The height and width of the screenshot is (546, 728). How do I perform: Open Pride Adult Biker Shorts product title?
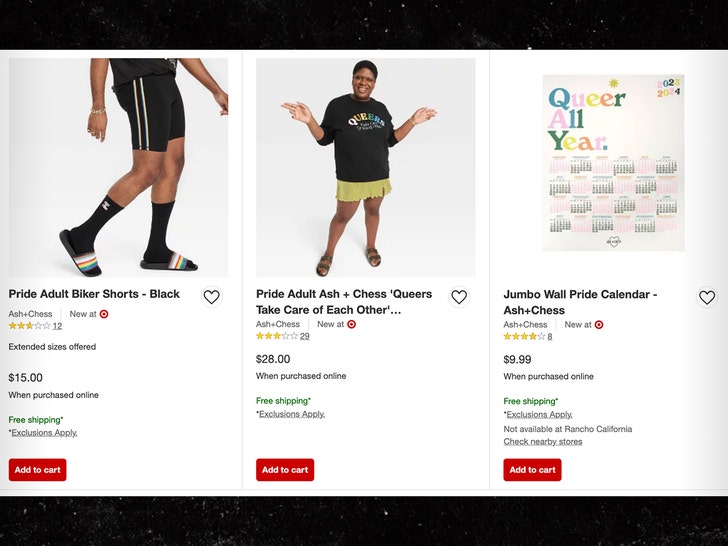tap(94, 294)
